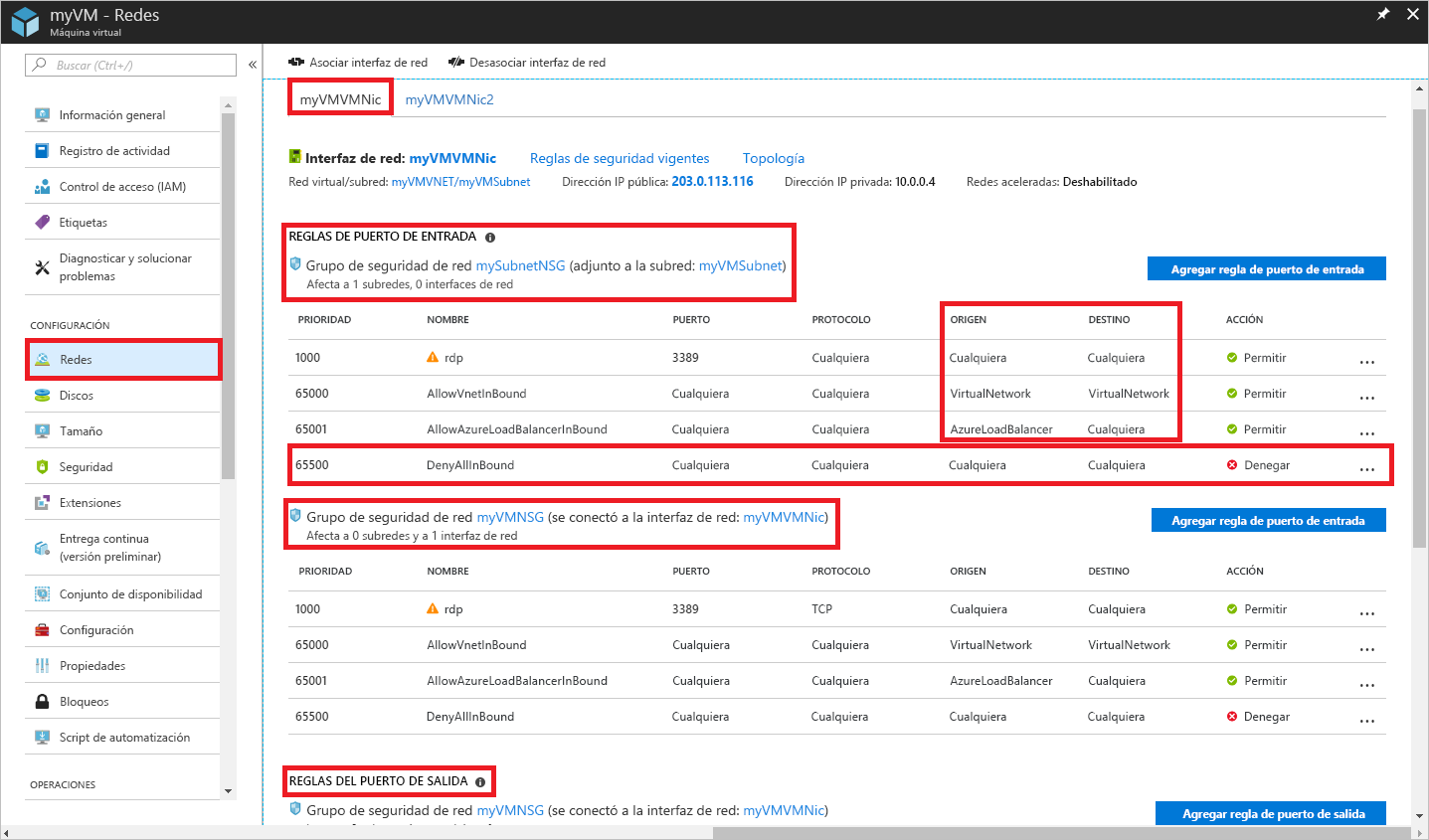Click Agregar regla de puerto de entrada button

(x=1266, y=267)
